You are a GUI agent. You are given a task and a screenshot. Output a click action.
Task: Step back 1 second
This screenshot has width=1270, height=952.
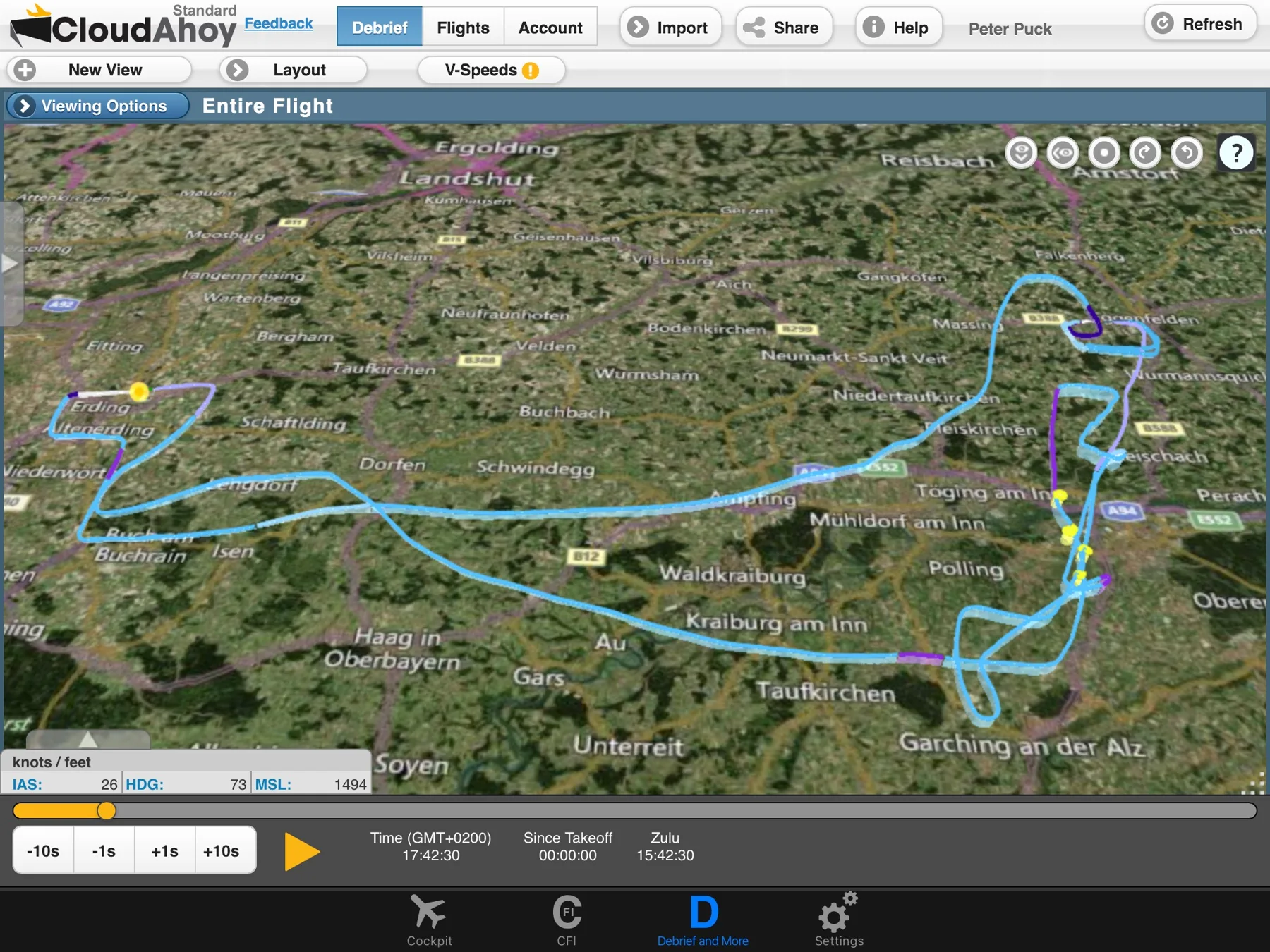point(104,850)
